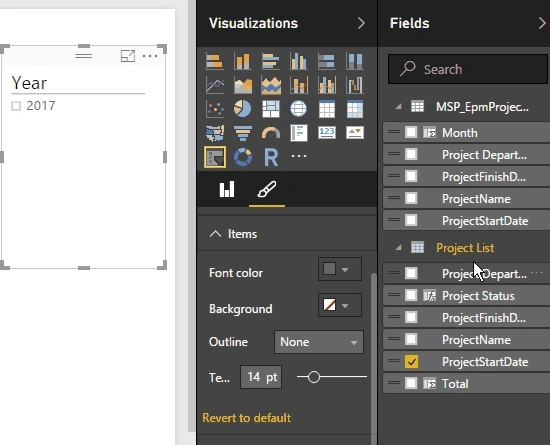Select the scatter chart visualization icon
Screen dimensions: 550x445
215,109
